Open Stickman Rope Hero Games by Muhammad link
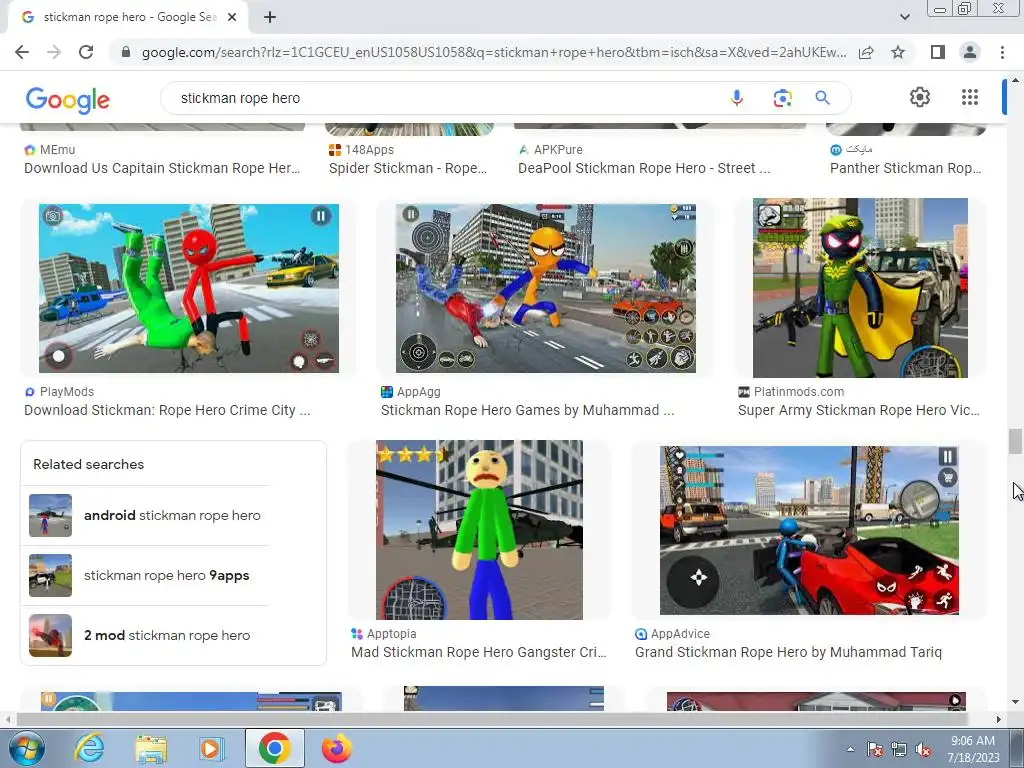The image size is (1024, 768). tap(528, 410)
